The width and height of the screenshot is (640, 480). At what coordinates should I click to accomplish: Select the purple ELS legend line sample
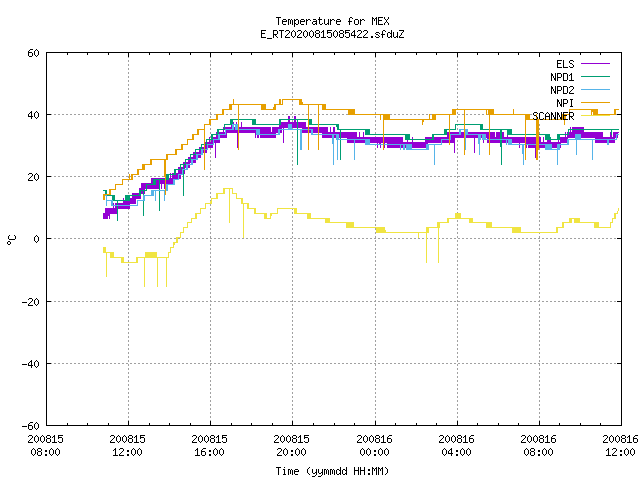tap(596, 64)
